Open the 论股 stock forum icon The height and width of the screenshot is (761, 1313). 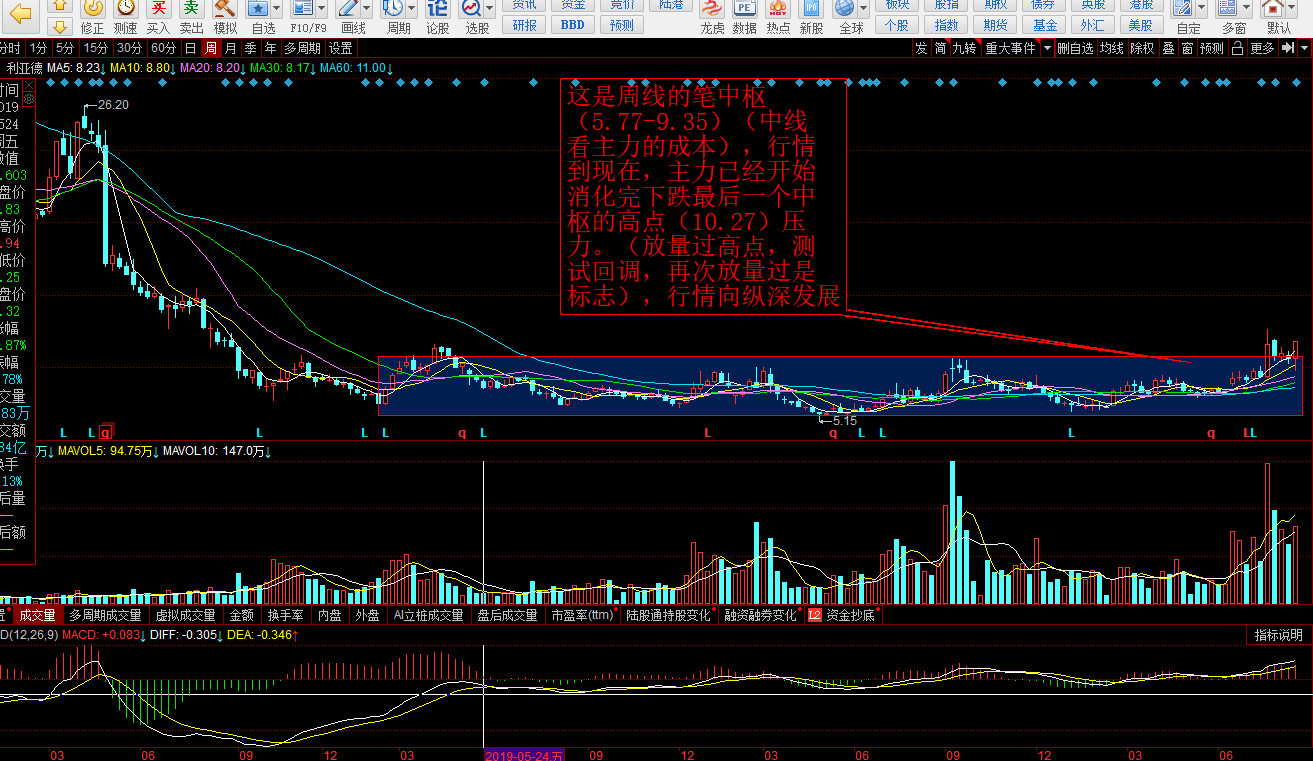(x=437, y=8)
